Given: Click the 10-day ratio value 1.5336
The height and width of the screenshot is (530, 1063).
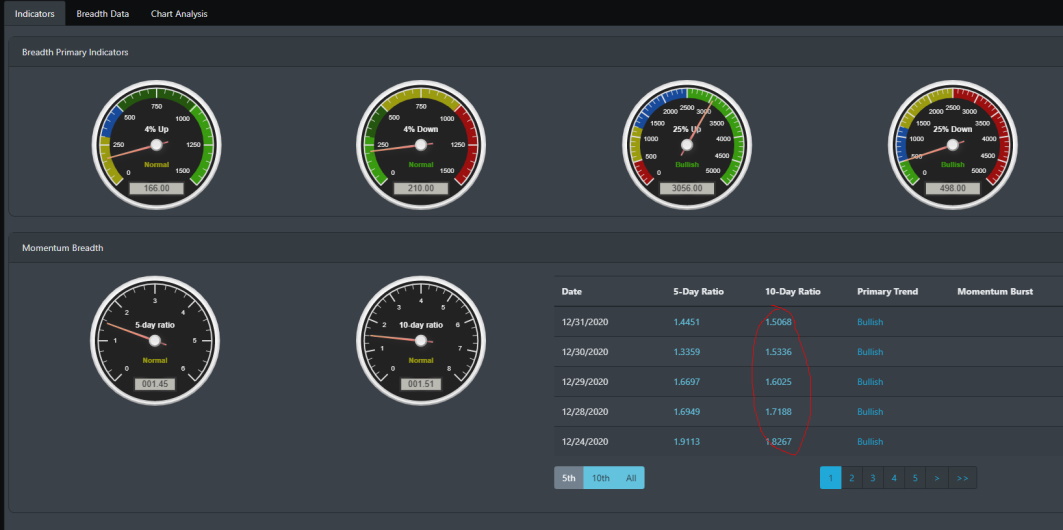Looking at the screenshot, I should tap(778, 352).
